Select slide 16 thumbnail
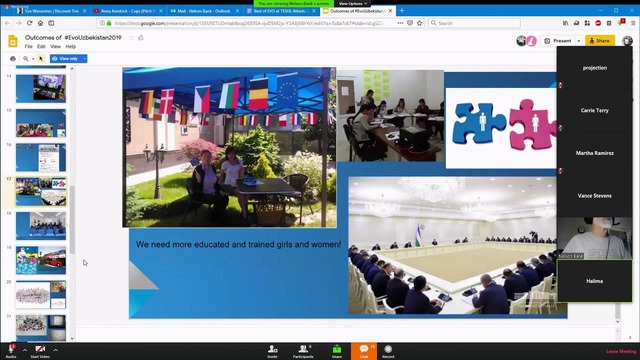Viewport: 640px width, 360px height. [41, 158]
